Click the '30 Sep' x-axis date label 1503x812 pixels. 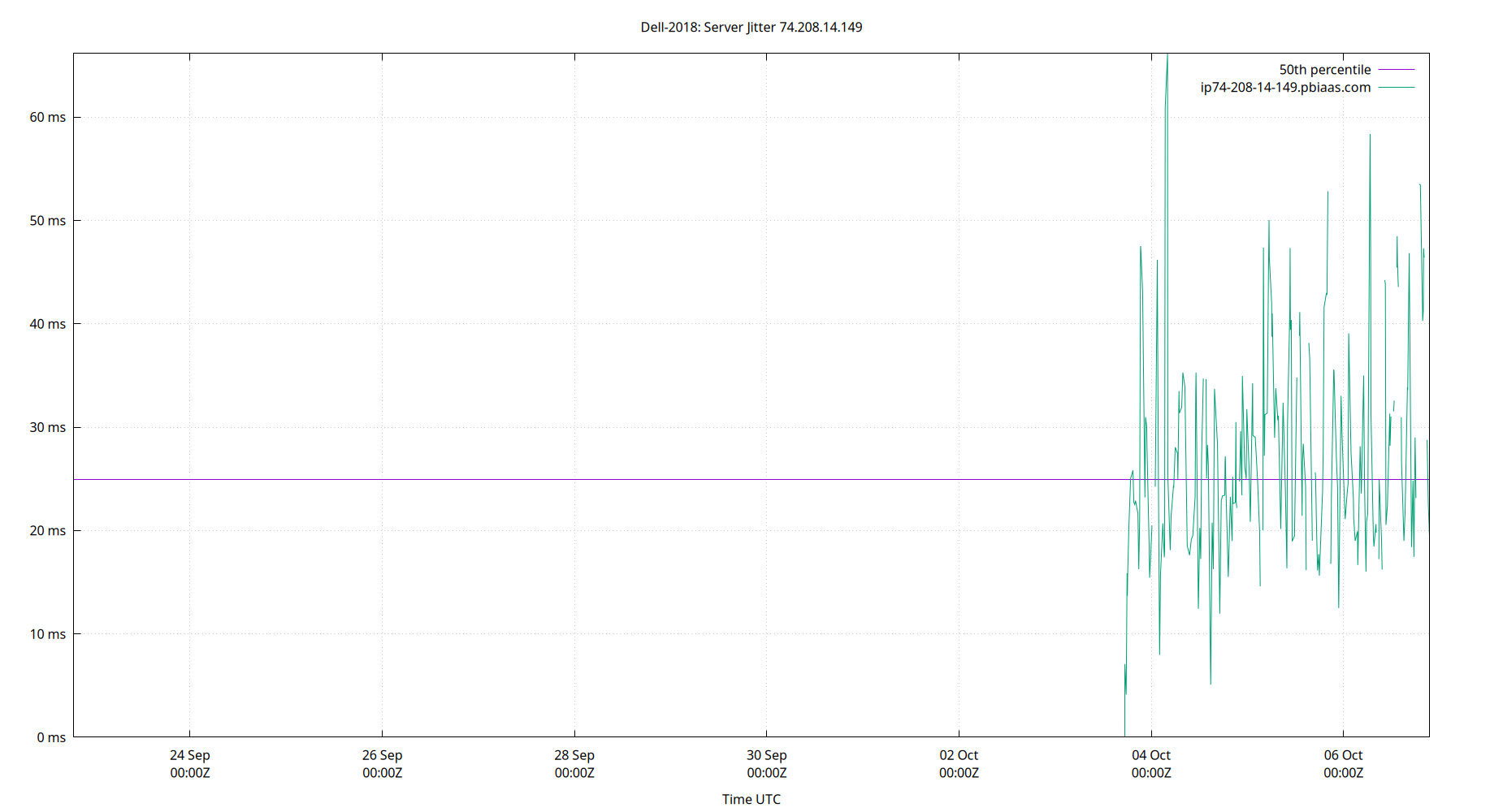click(767, 755)
